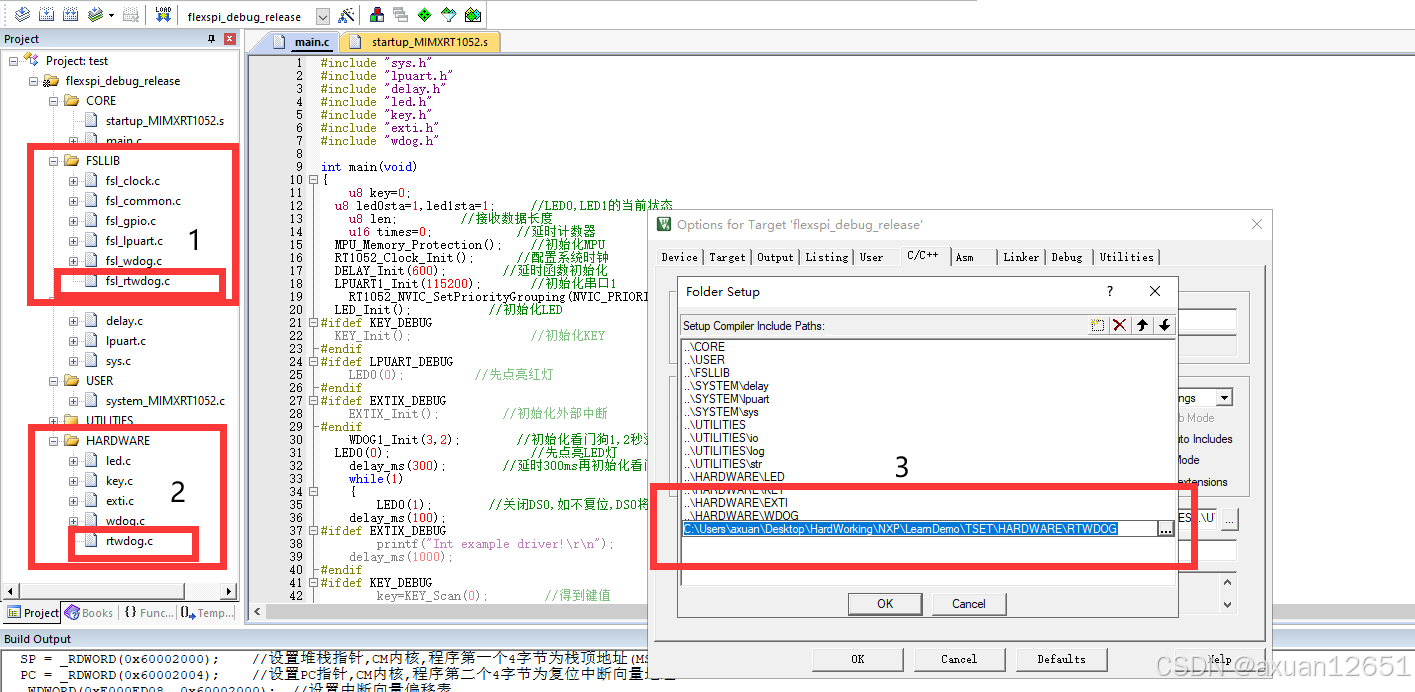Screen dimensions: 1415x692
Task: Switch to the Project bottom panel tab
Action: 32,613
